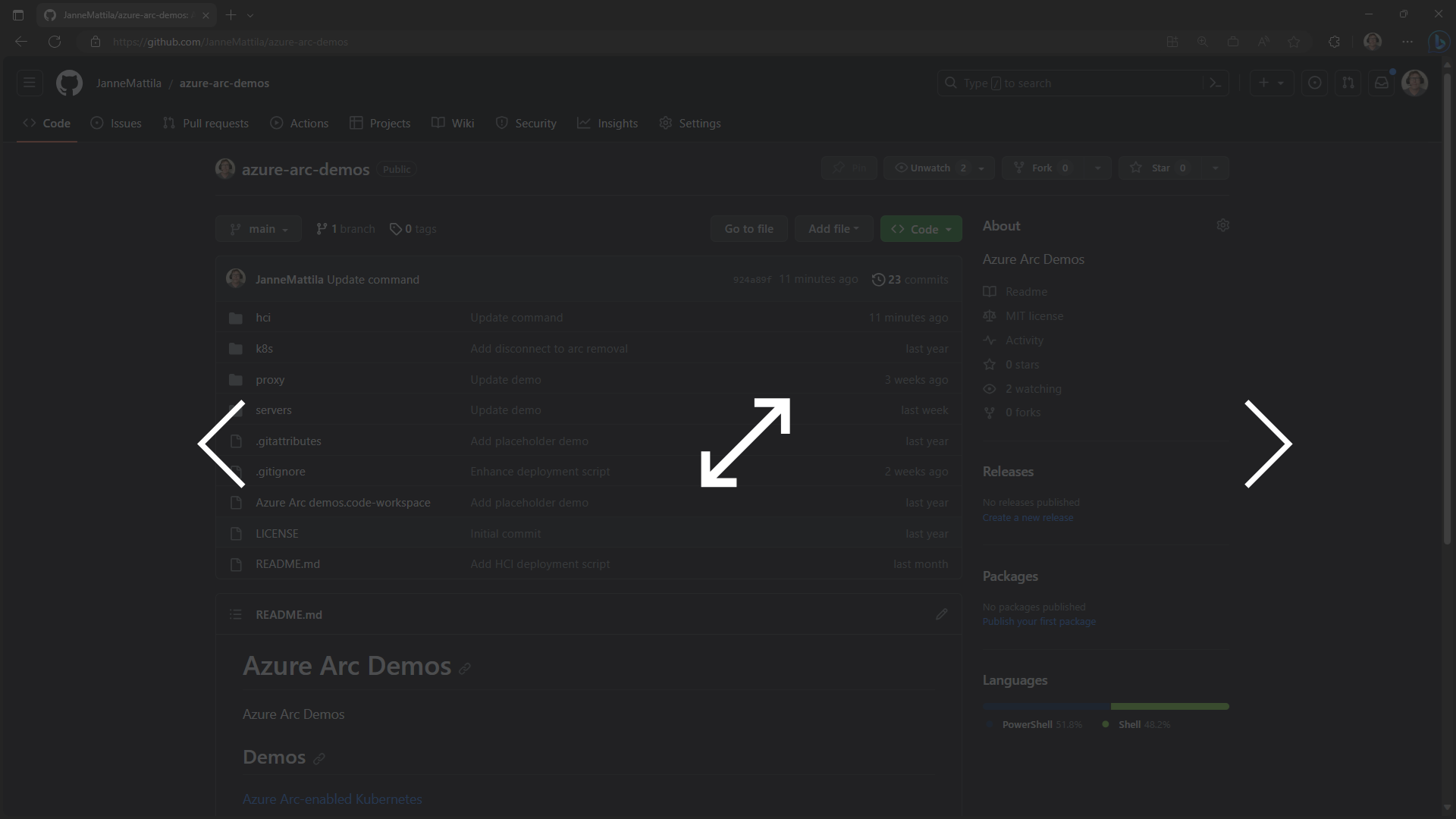Open the Create a new release link

1028,517
